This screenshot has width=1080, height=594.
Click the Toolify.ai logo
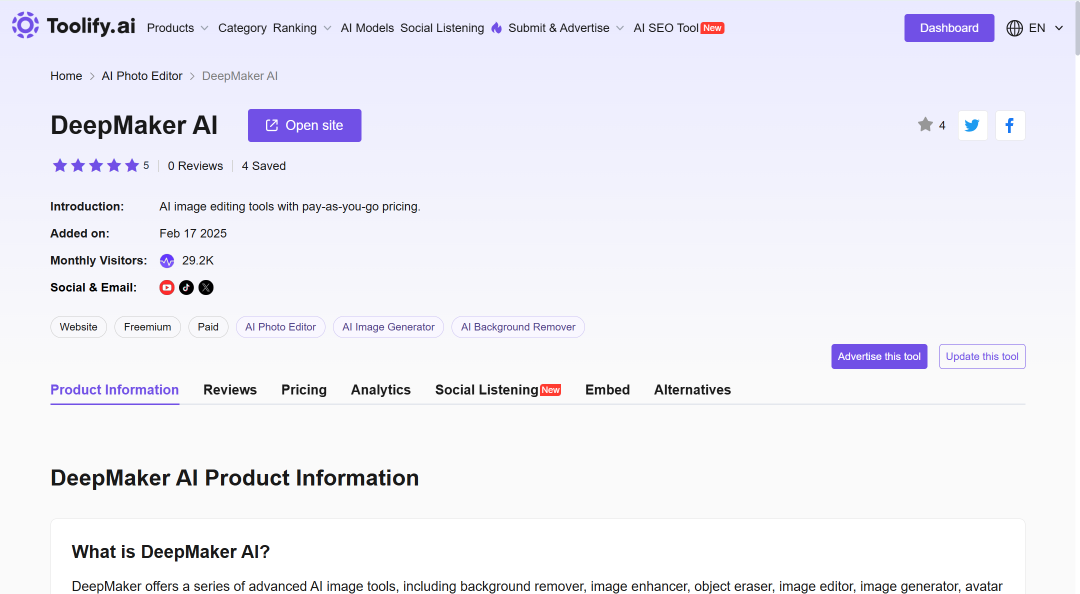74,26
